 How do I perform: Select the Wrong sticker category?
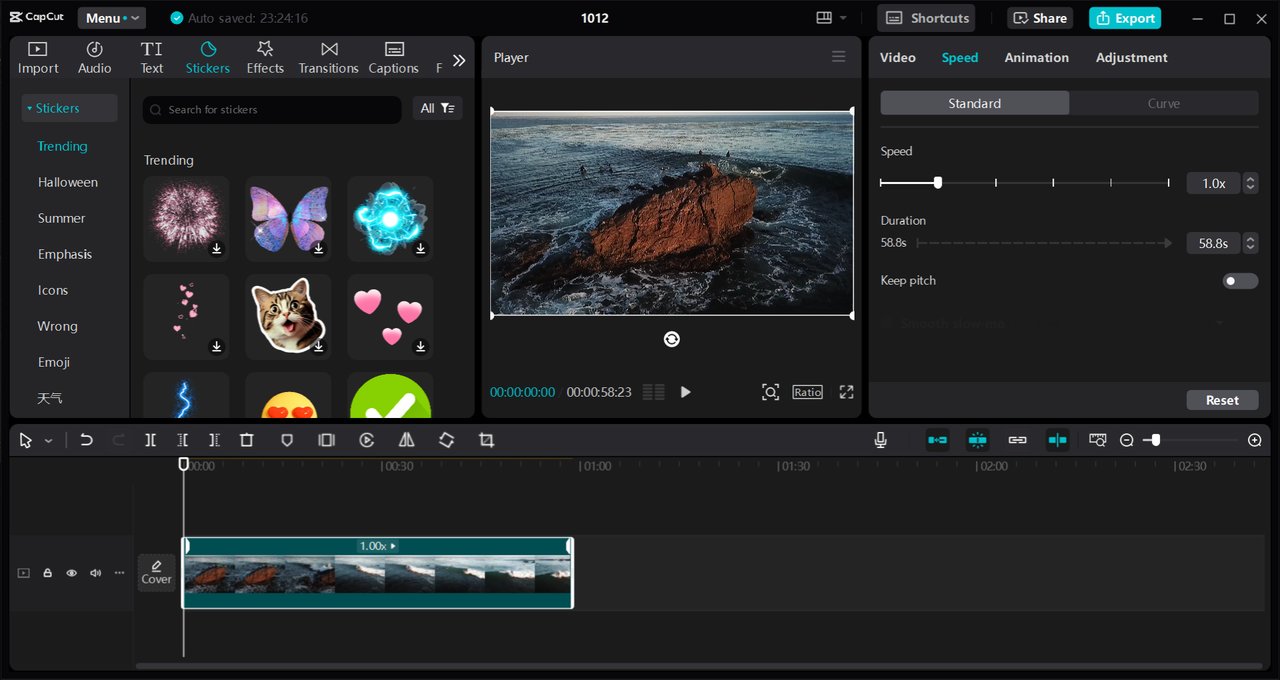click(x=58, y=326)
